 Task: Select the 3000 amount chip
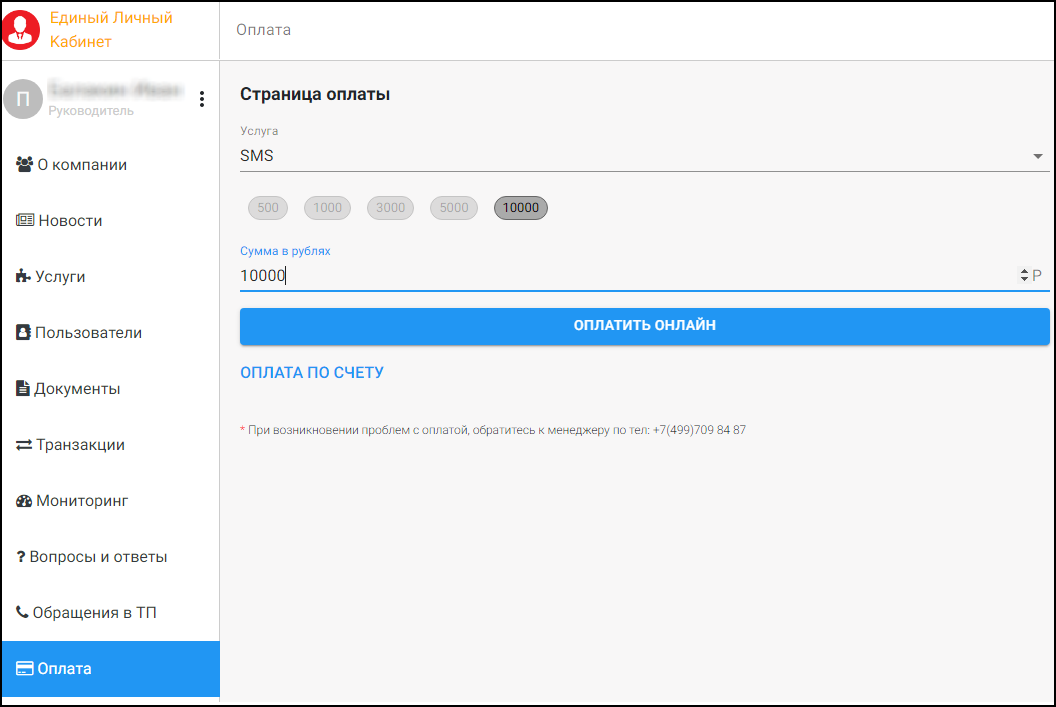(390, 208)
